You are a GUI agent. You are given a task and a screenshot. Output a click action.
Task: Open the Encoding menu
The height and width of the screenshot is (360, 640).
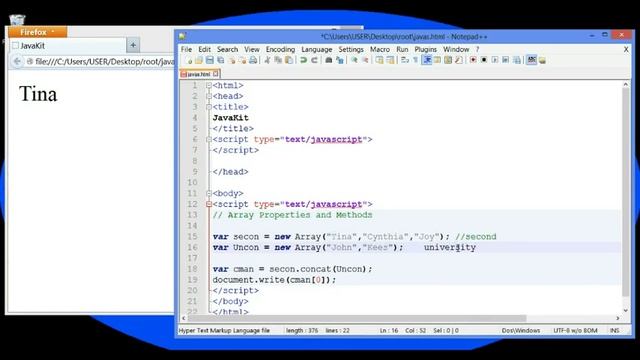point(280,49)
